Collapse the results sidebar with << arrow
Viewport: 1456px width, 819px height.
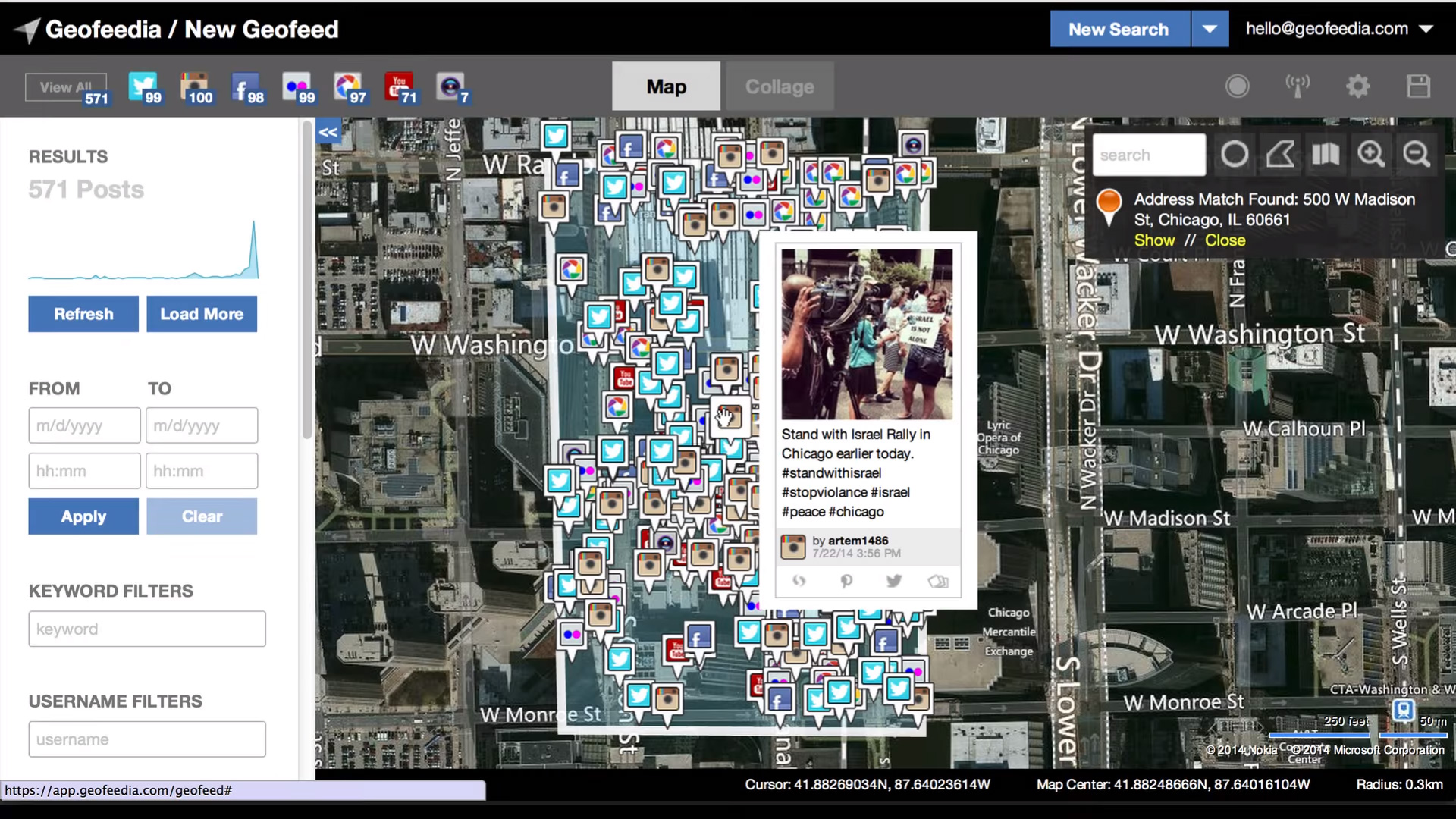point(328,132)
